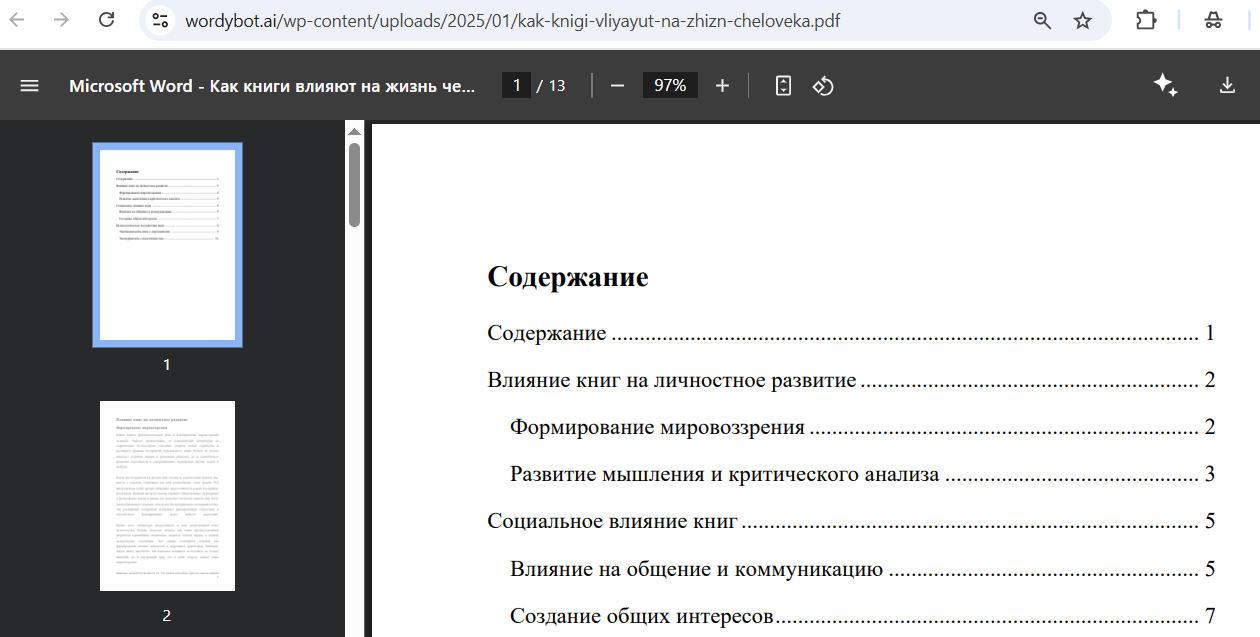Open 'Социальное влияние книг' contents entry

851,521
